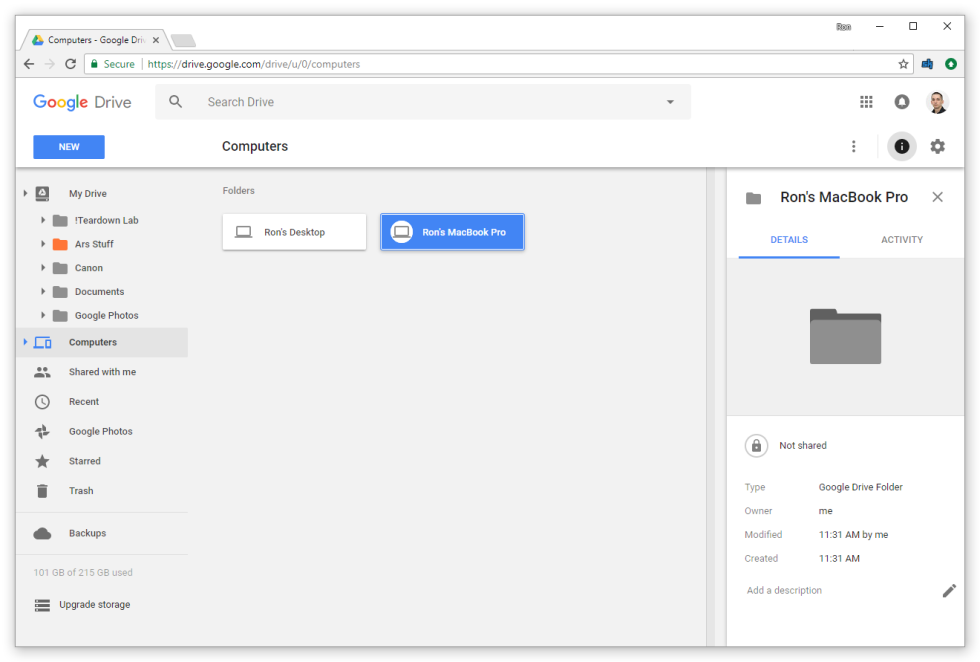Select the Search Drive magnifier
Screen dimensions: 980x662
175,101
